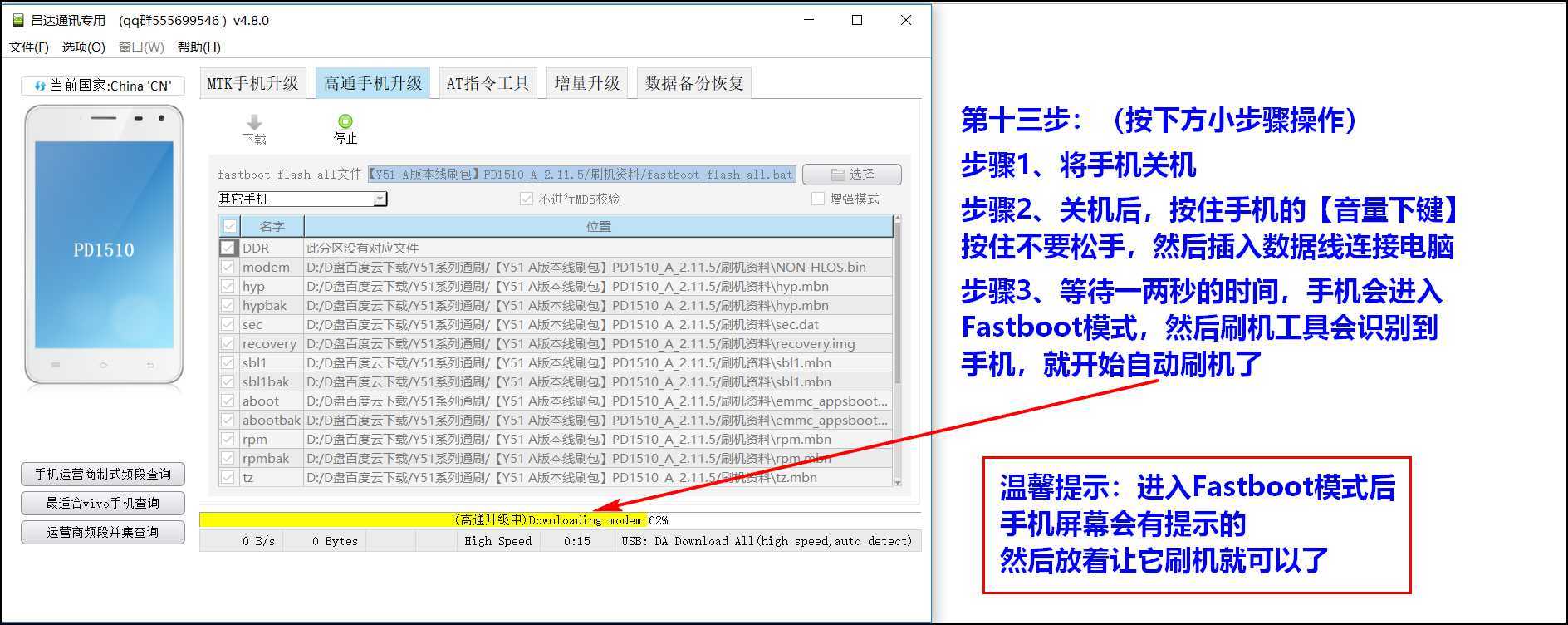
Task: Toggle the hyp partition checkbox
Action: [228, 286]
